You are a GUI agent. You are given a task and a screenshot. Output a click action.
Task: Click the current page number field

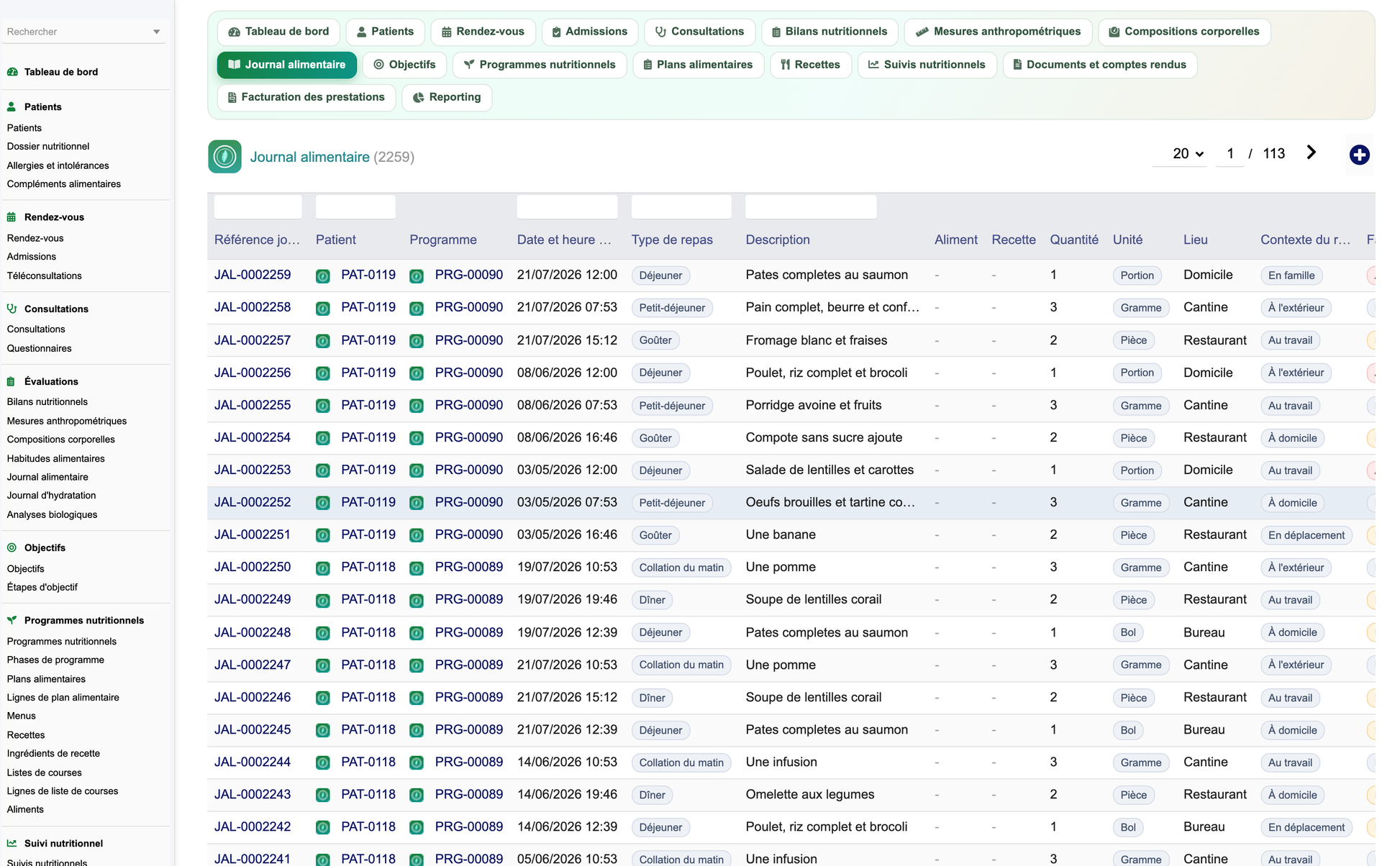click(1230, 153)
